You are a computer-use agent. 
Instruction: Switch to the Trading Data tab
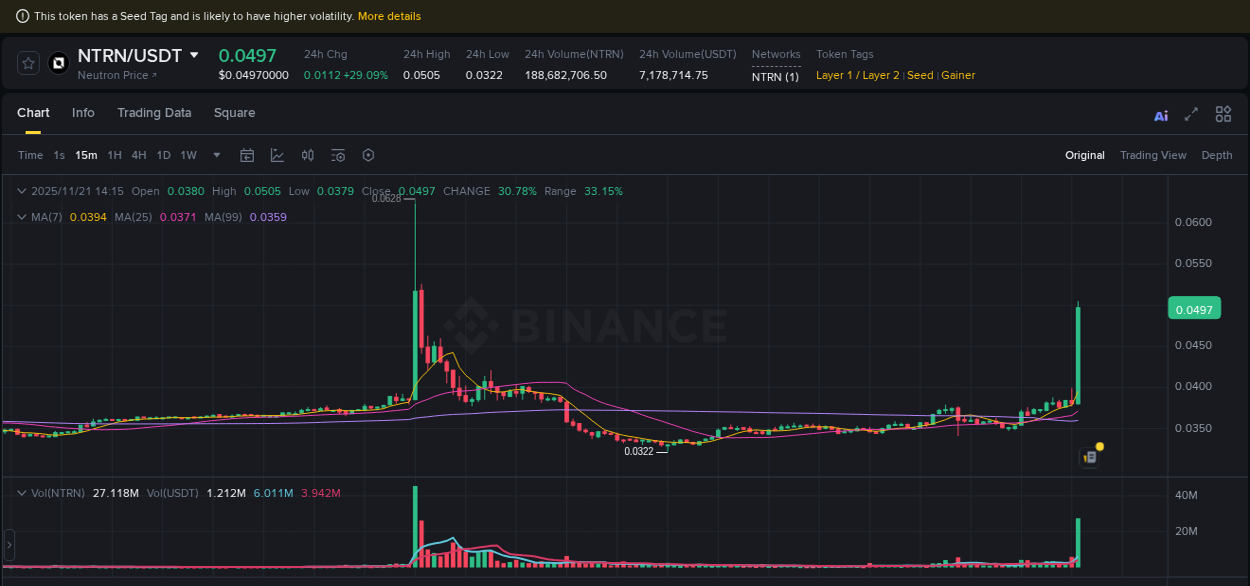tap(154, 113)
